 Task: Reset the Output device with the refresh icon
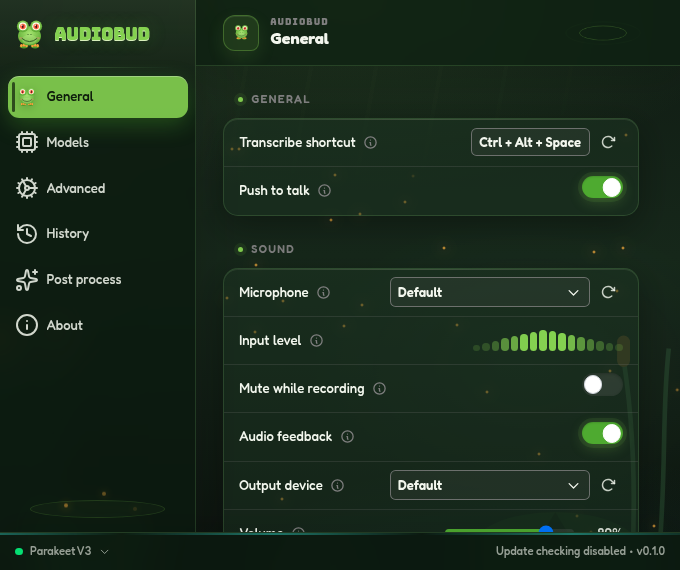click(608, 485)
